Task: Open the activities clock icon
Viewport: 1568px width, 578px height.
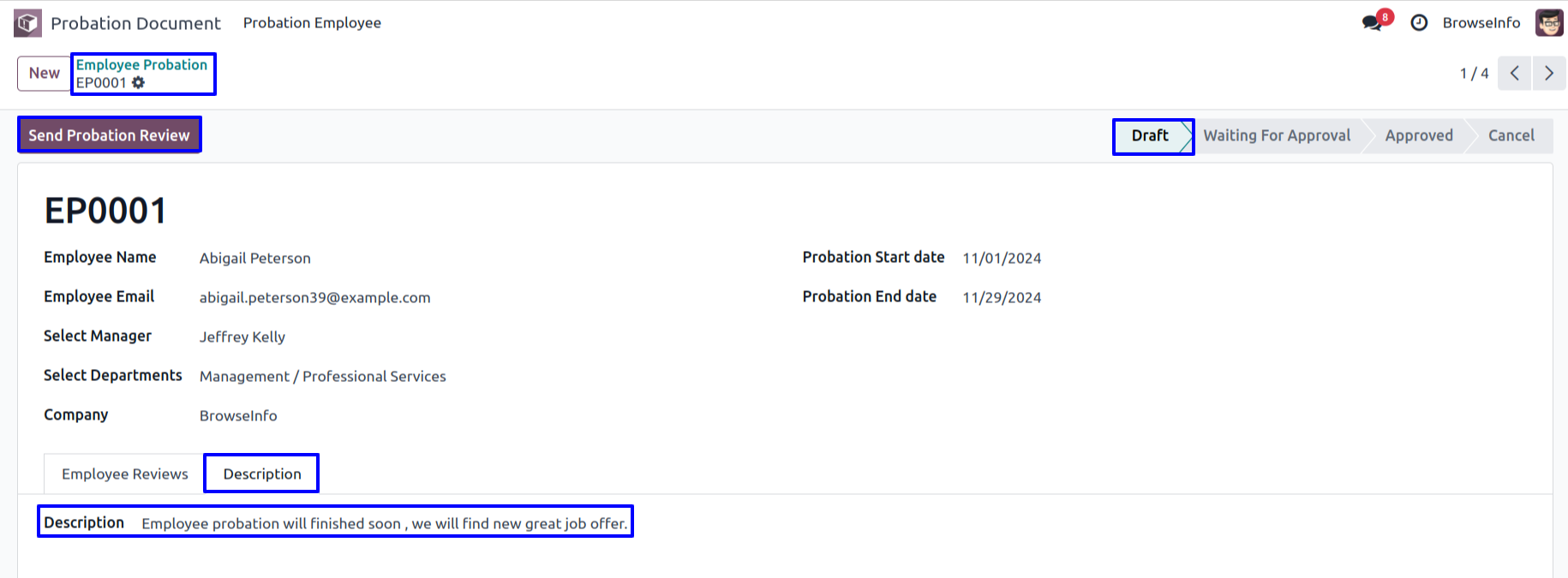Action: 1419,23
